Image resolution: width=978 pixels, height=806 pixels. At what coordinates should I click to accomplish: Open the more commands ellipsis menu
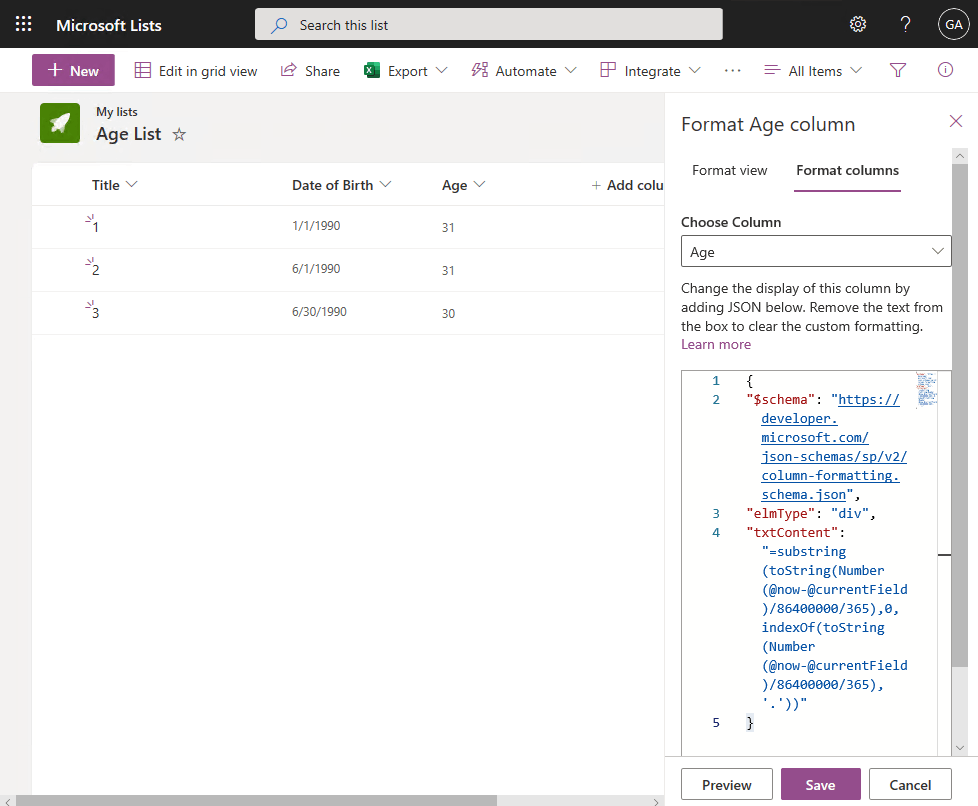[732, 71]
